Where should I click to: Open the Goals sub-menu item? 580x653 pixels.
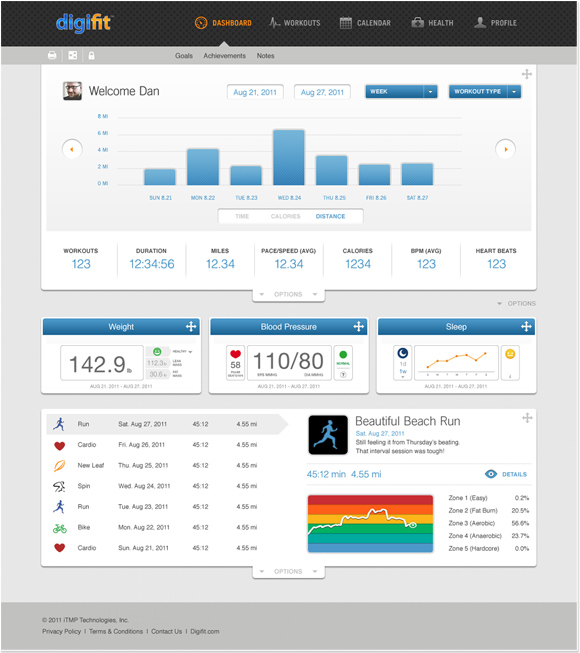(184, 55)
